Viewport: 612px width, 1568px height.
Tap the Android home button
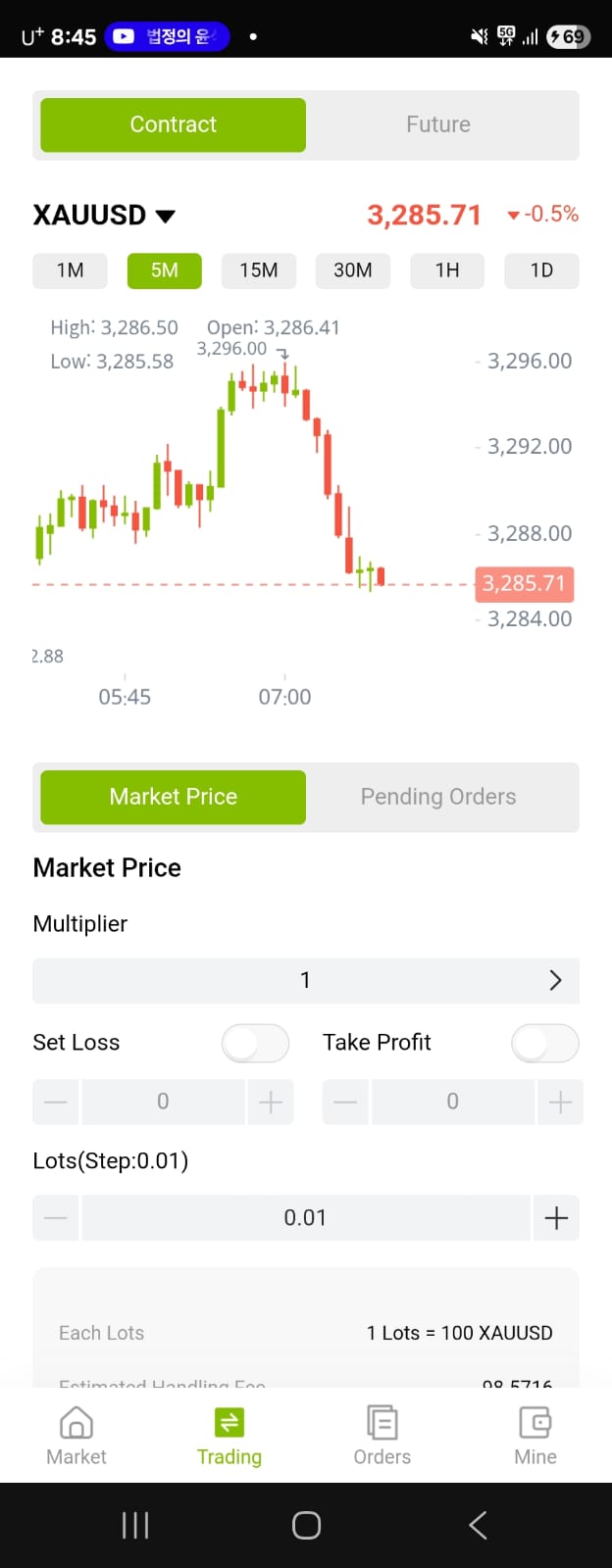pyautogui.click(x=306, y=1525)
